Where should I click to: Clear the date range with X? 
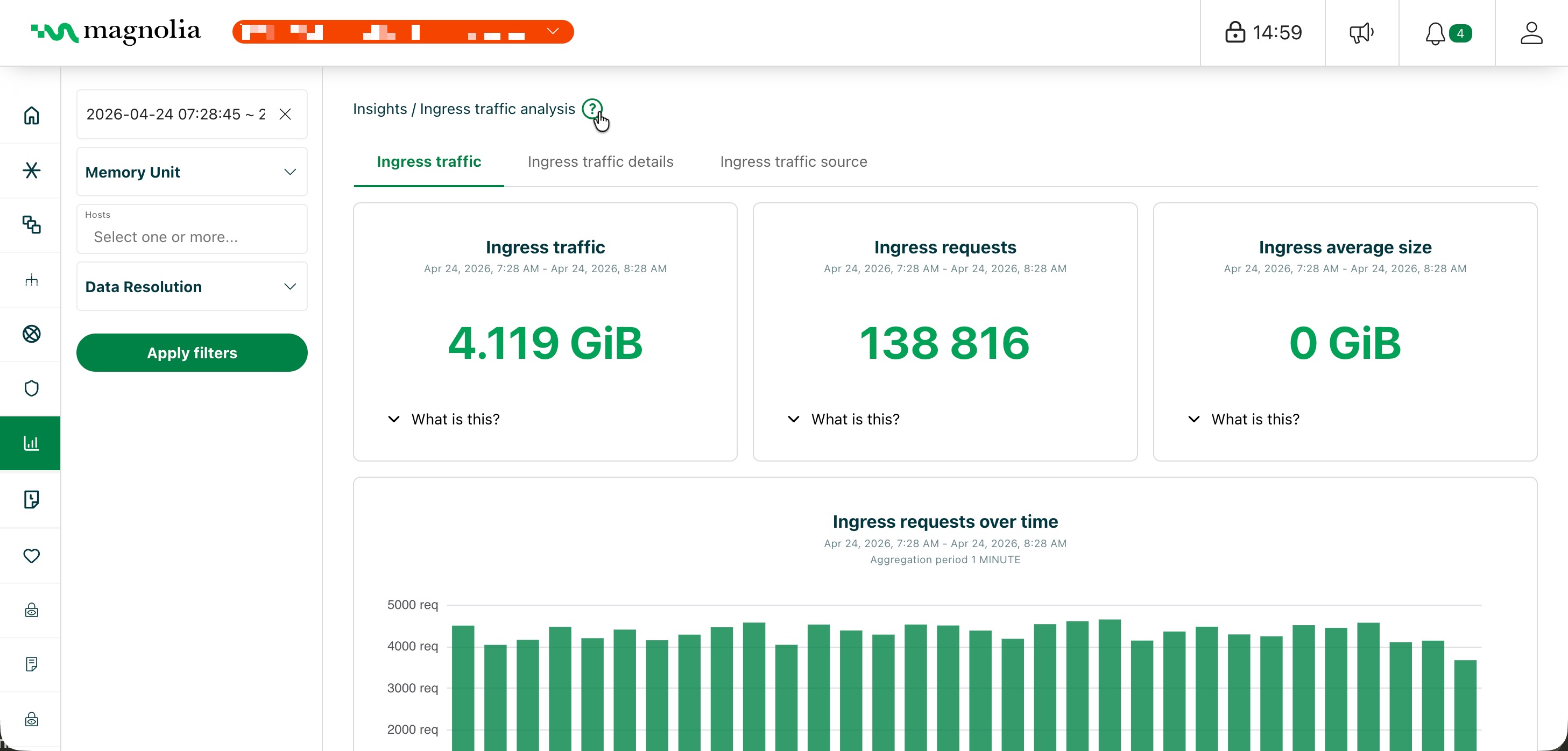tap(285, 114)
